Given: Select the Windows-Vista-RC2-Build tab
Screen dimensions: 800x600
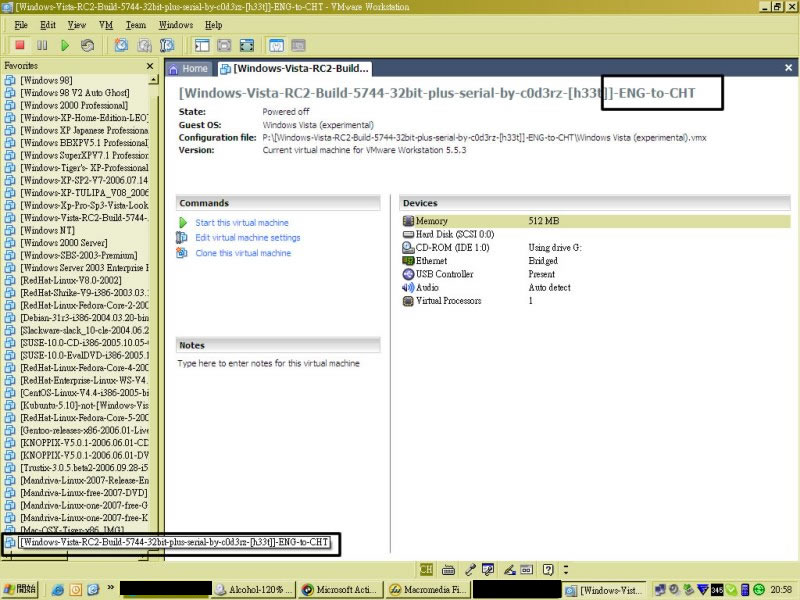Looking at the screenshot, I should (294, 68).
